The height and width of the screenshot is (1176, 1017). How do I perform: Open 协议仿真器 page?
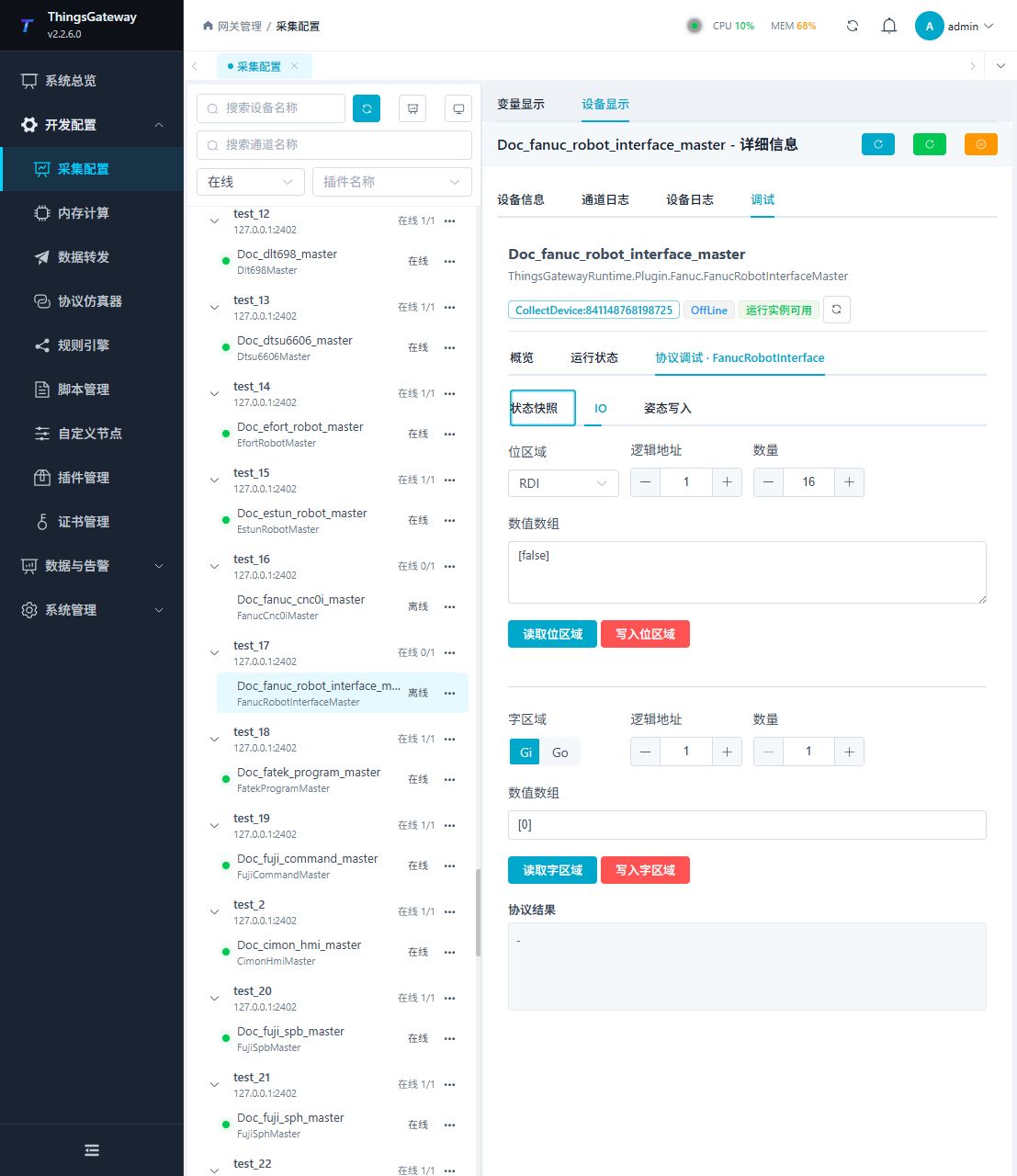[x=92, y=301]
